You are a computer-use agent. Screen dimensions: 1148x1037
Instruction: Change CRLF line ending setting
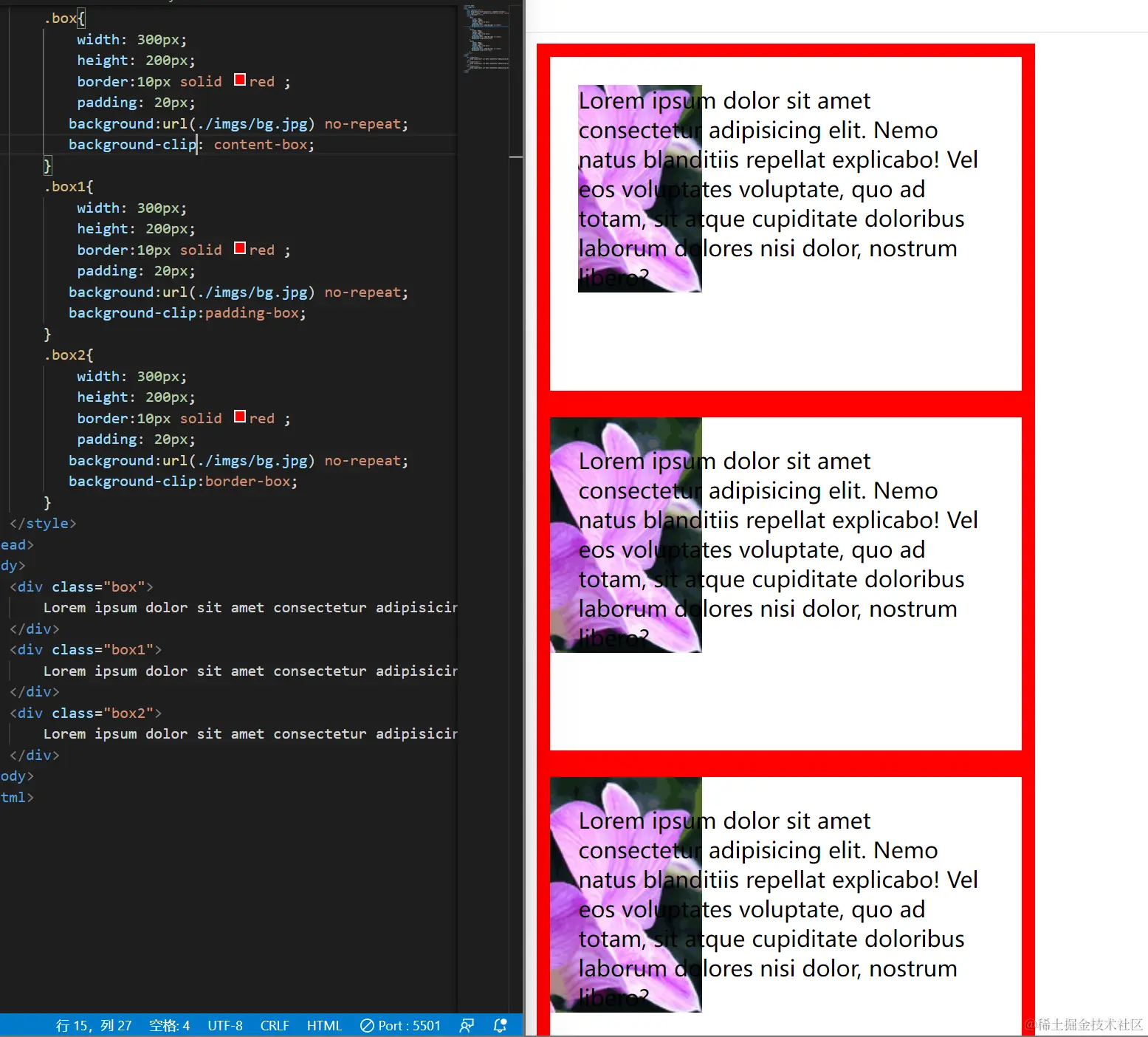pos(275,1025)
